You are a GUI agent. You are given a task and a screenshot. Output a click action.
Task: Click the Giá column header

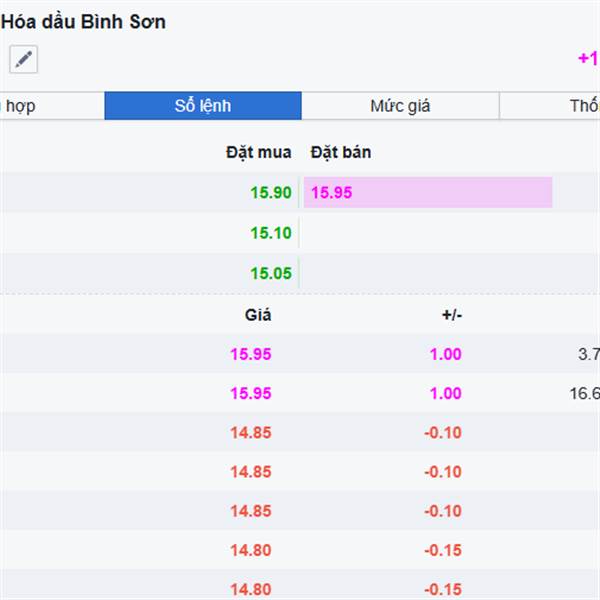(258, 315)
